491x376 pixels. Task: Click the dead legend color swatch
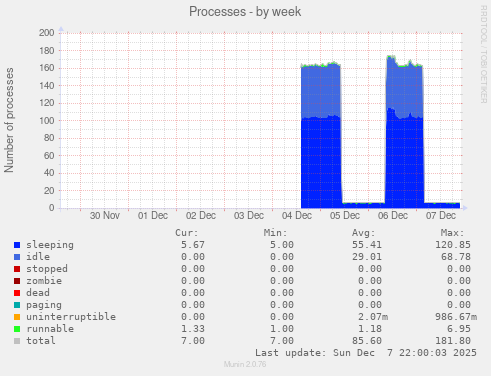(17, 293)
